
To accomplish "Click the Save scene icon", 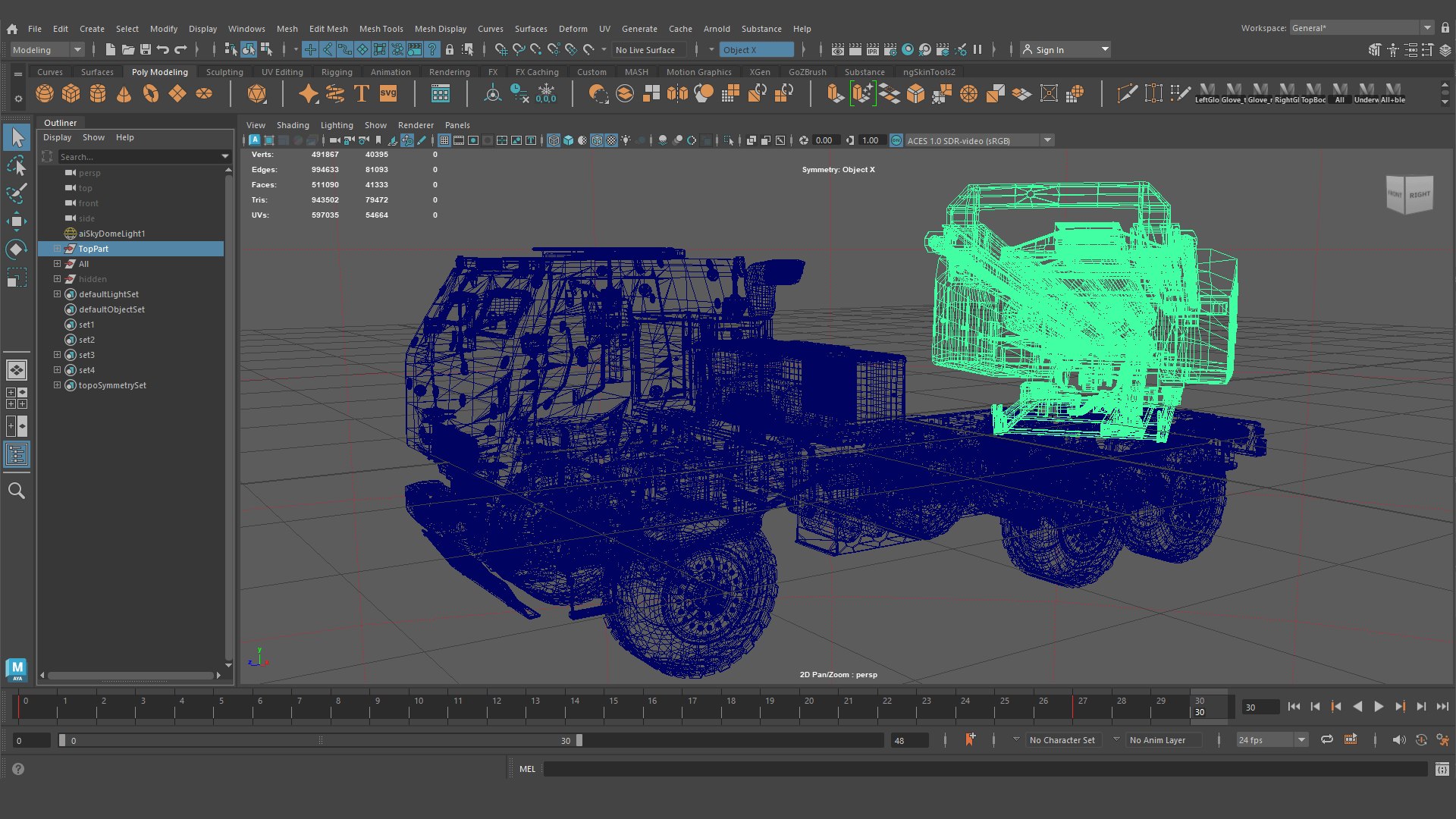I will point(146,49).
